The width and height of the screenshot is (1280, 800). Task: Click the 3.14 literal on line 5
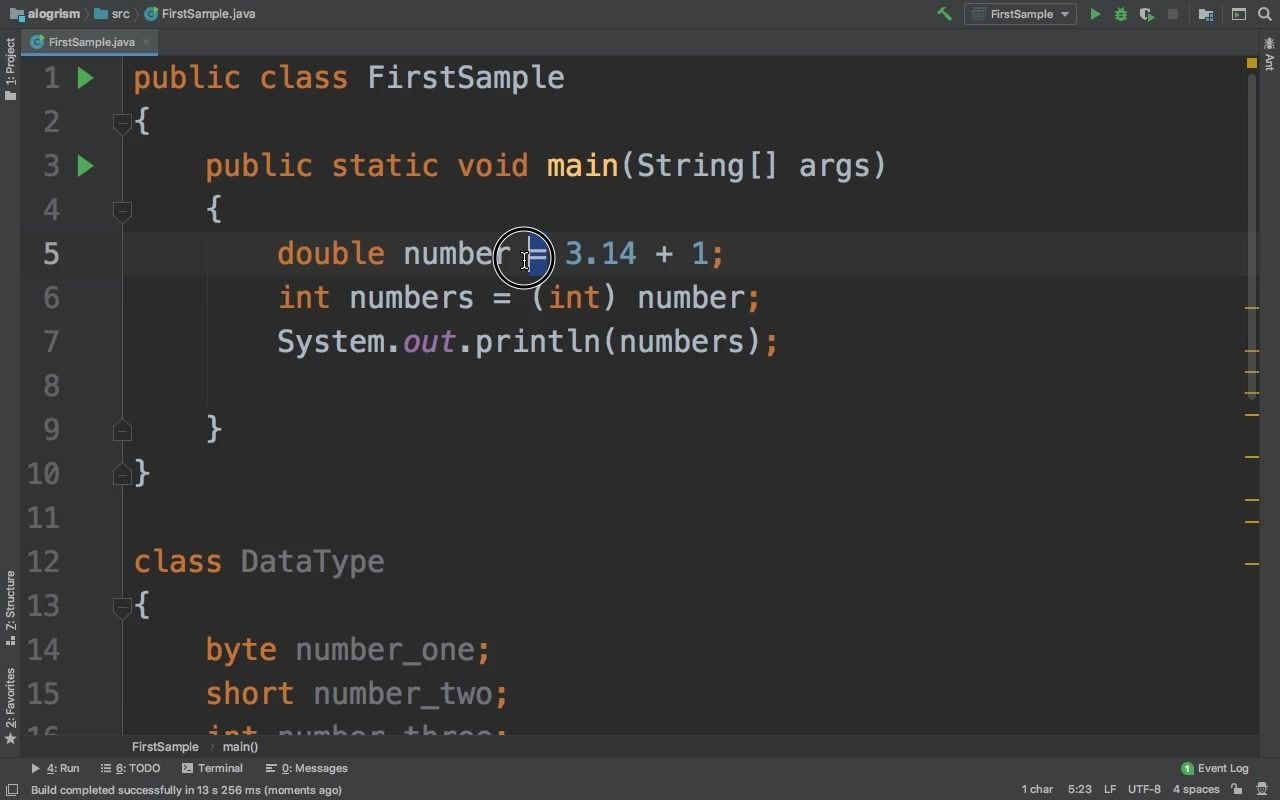pos(600,254)
